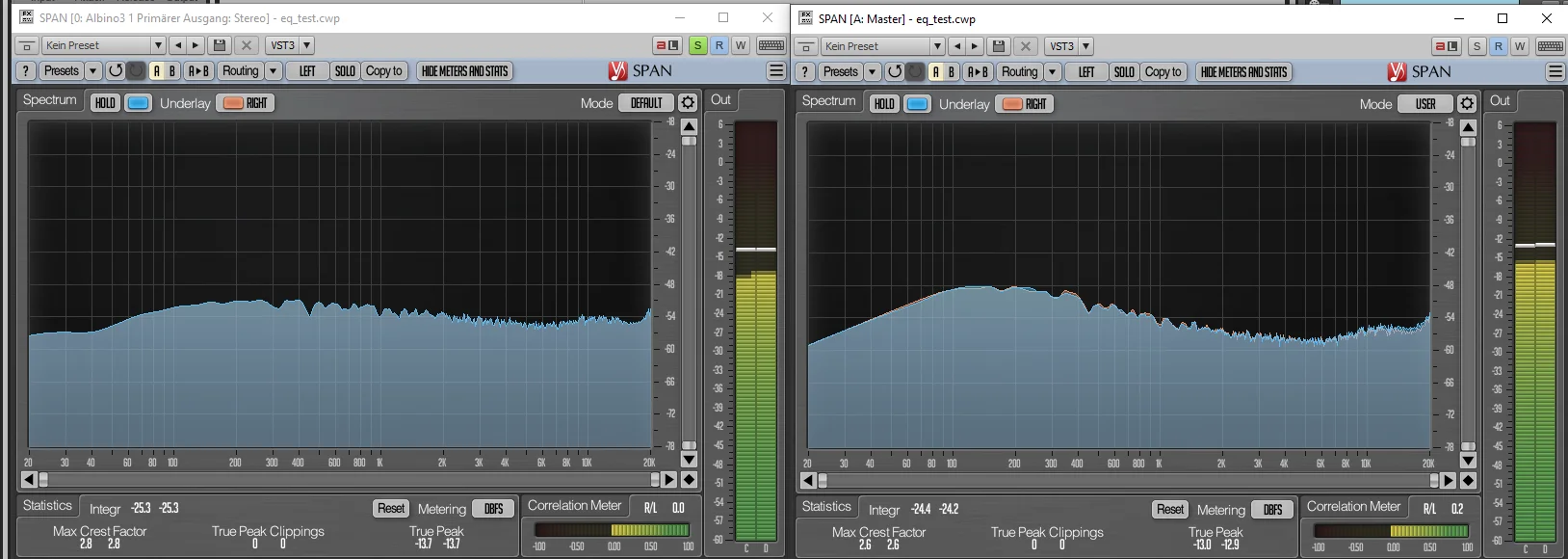Toggle the R automation read button in Albino3 window

(x=719, y=45)
